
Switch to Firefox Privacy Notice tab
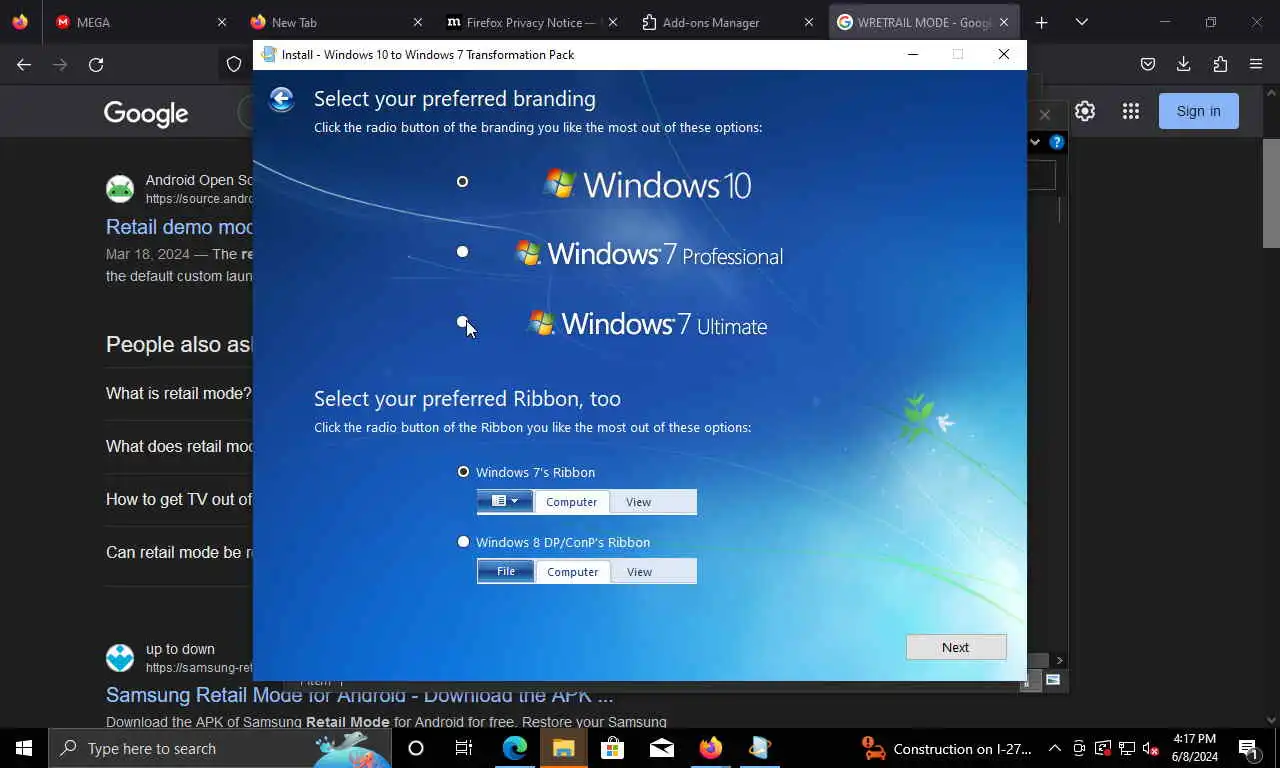coord(531,22)
